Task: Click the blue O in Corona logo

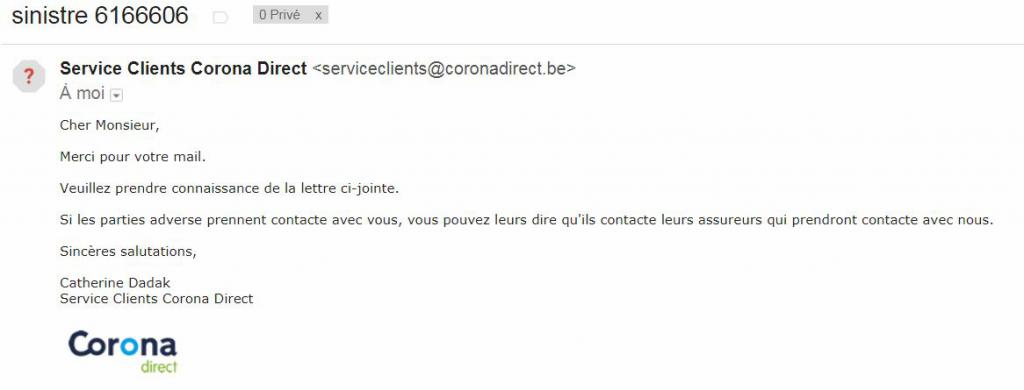Action: [129, 346]
